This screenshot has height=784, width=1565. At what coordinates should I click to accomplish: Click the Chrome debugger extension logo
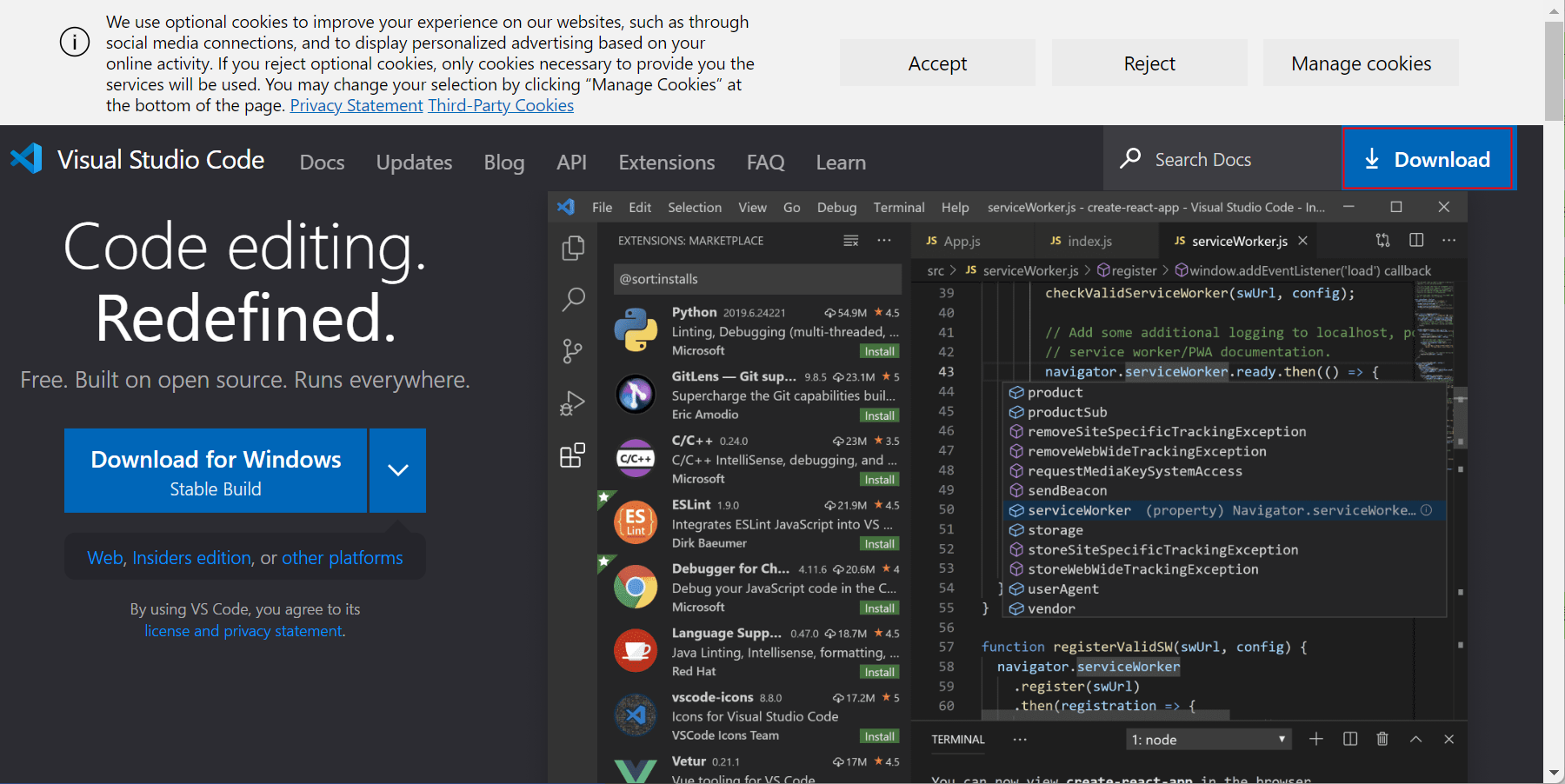[636, 588]
